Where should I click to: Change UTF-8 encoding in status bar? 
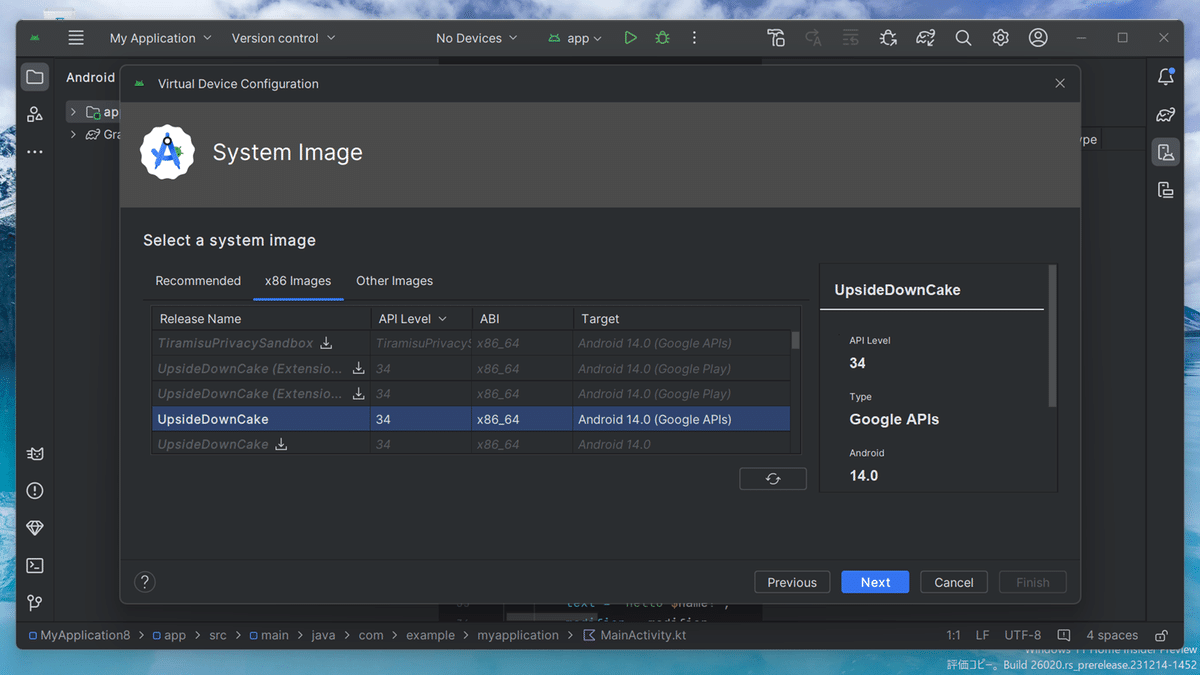(x=1022, y=635)
